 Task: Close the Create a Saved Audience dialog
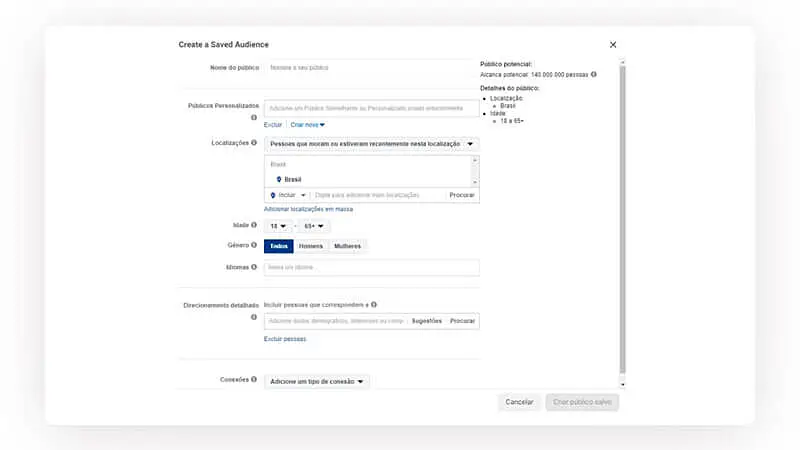pos(613,45)
